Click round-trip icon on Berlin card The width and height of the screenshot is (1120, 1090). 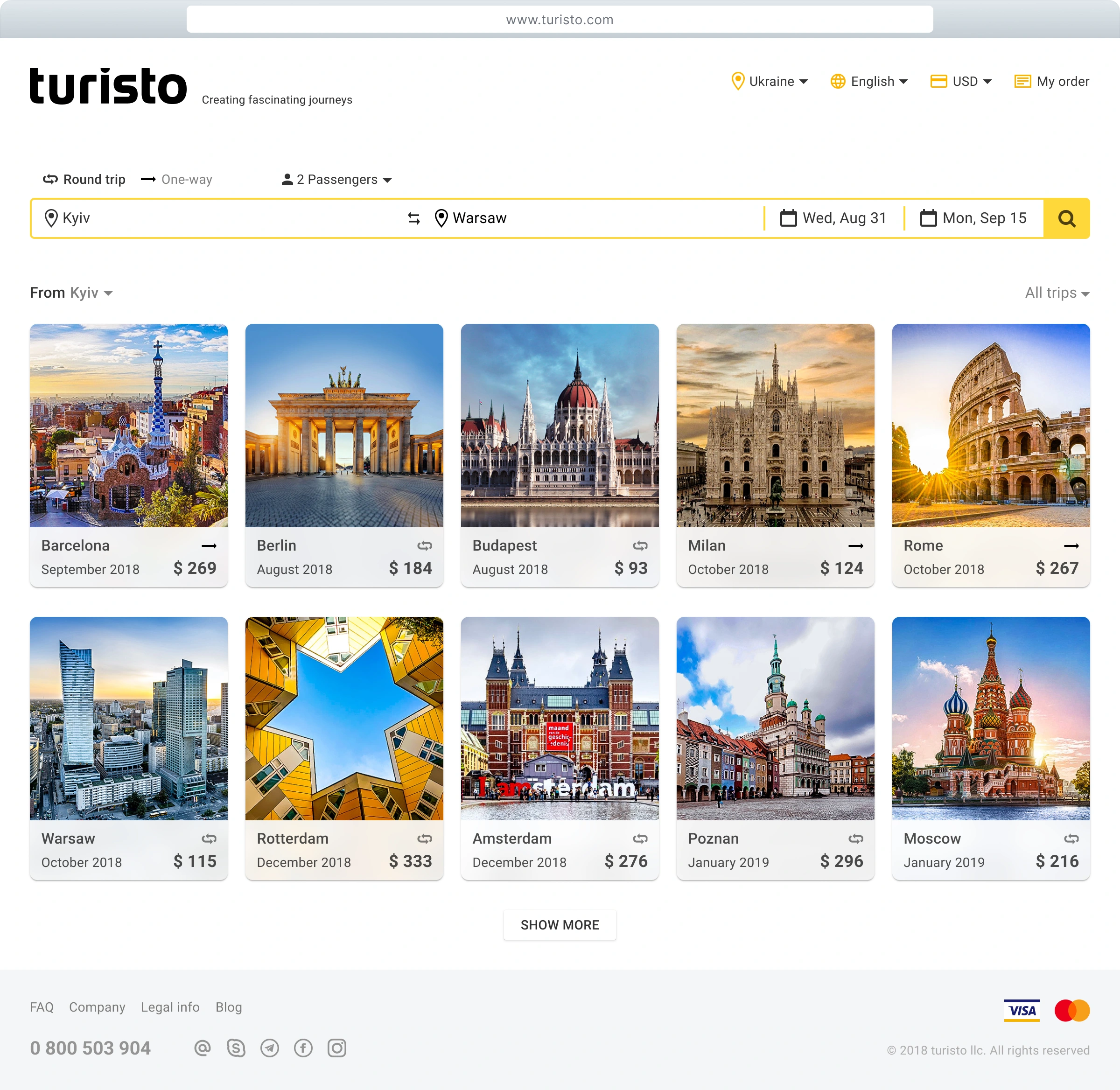(x=425, y=545)
